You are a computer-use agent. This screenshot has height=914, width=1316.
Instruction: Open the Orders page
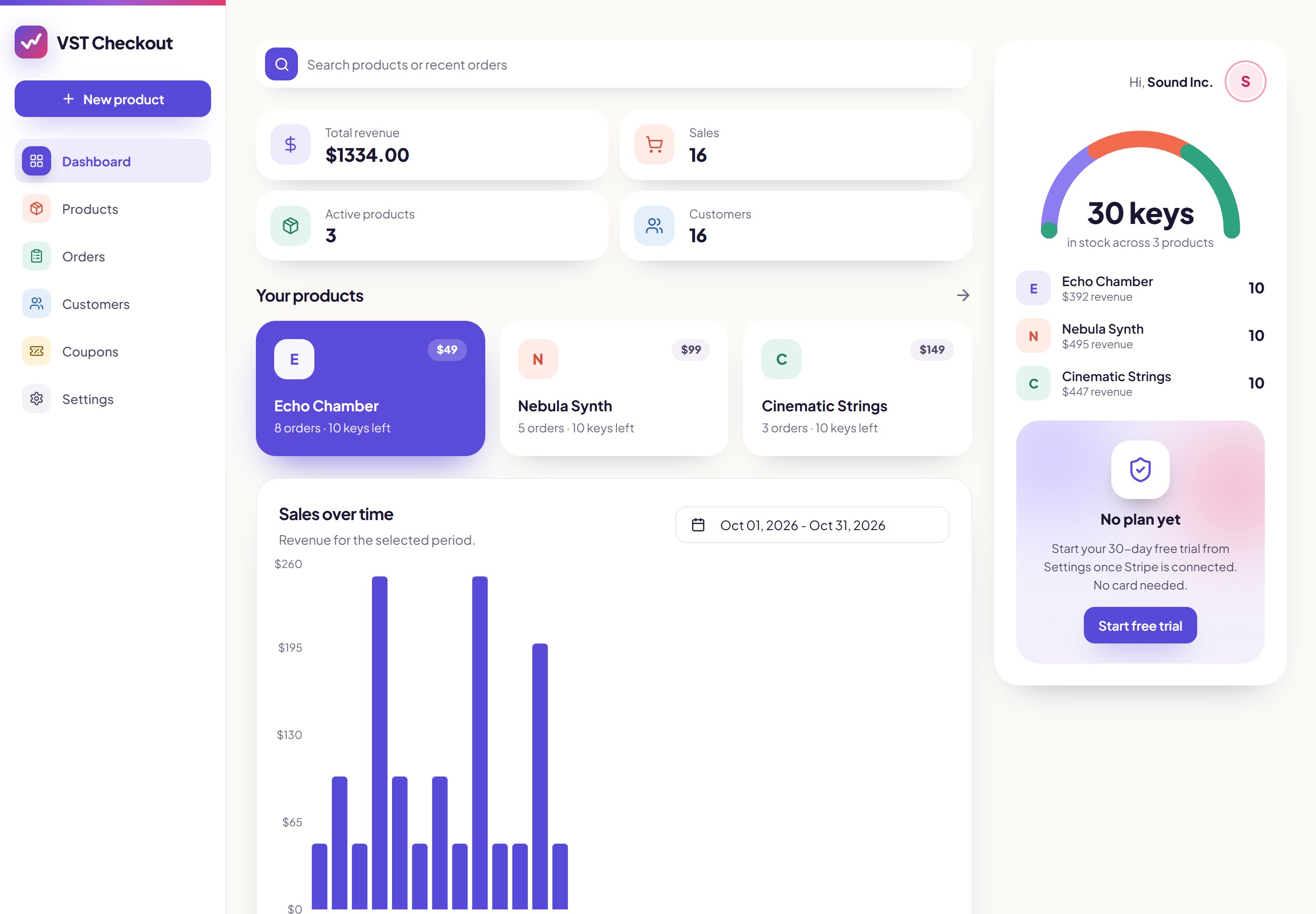tap(113, 256)
